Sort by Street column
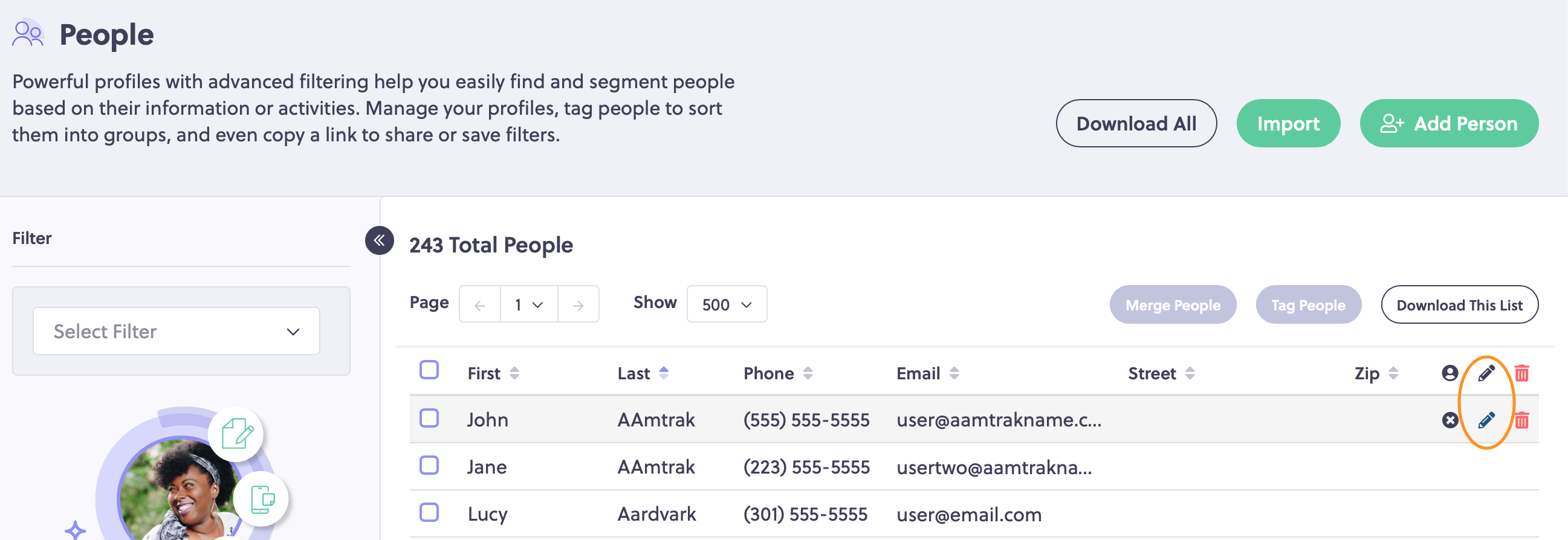Screen dimensions: 1568x540 [x=1190, y=373]
